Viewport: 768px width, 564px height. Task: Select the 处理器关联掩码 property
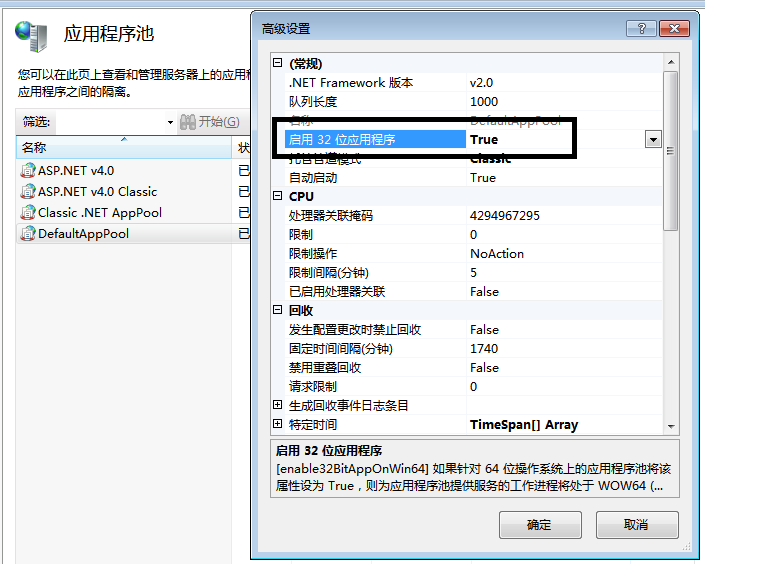click(x=331, y=216)
